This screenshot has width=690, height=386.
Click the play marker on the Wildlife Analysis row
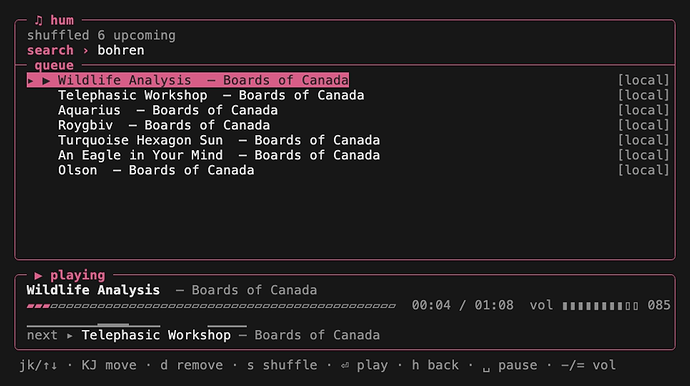pos(46,81)
